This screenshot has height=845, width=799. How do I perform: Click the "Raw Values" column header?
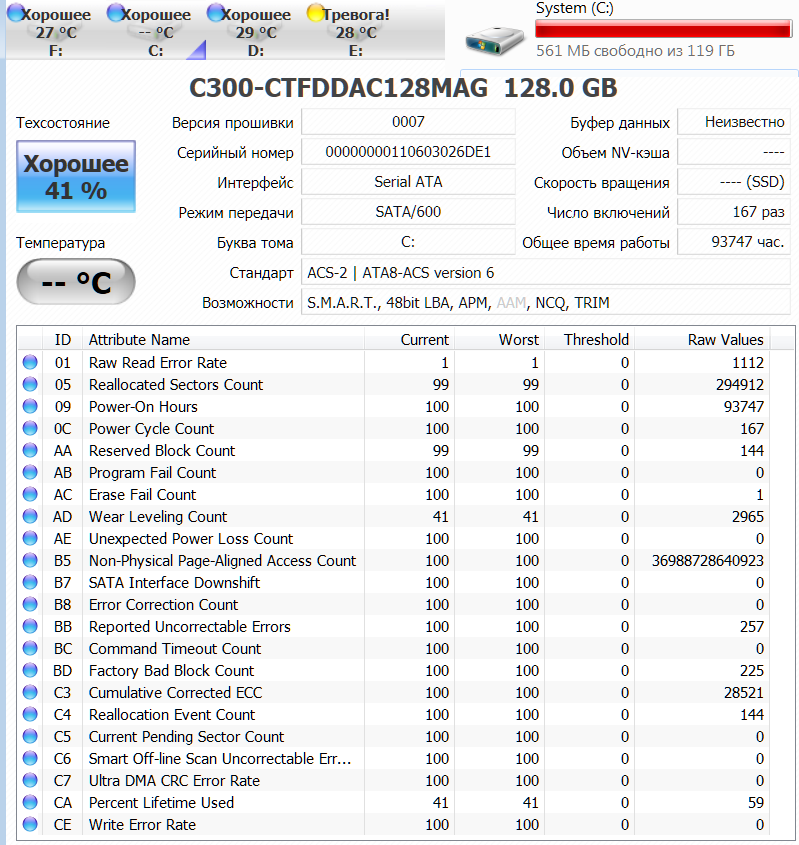714,340
